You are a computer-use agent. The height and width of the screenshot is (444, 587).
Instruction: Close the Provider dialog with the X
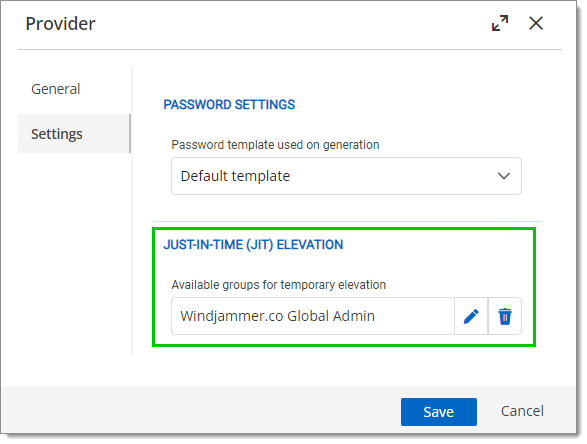click(536, 23)
